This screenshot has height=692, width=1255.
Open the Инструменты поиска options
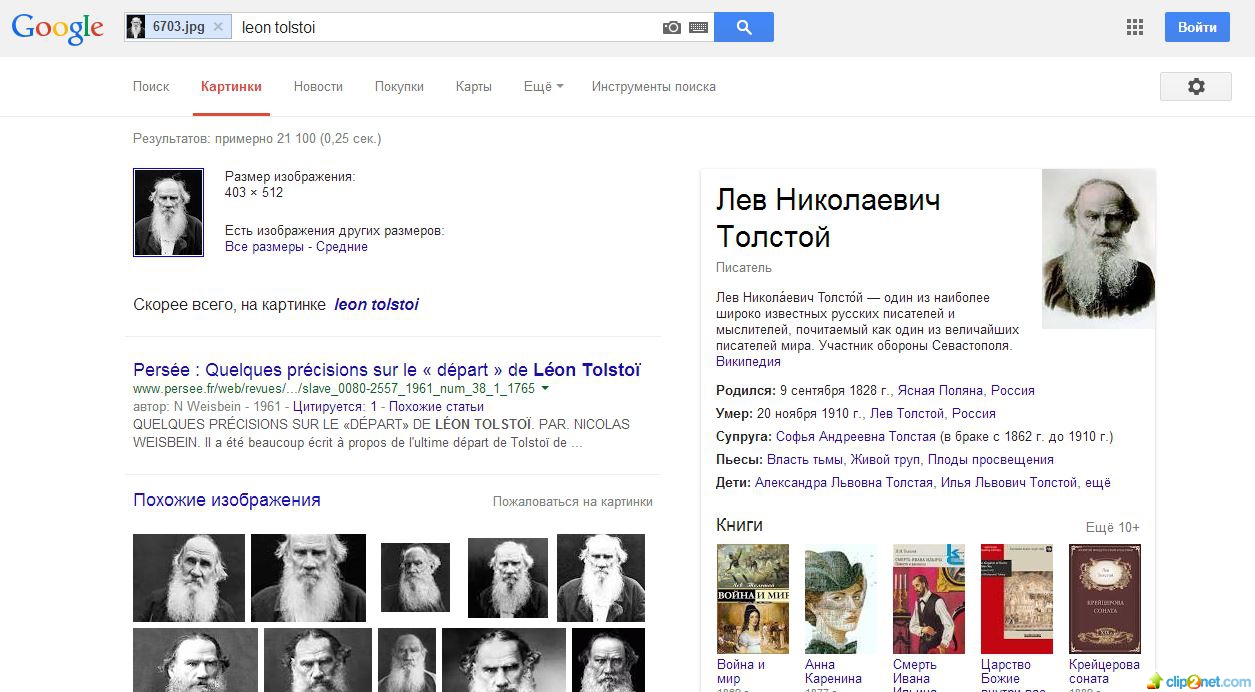tap(653, 87)
